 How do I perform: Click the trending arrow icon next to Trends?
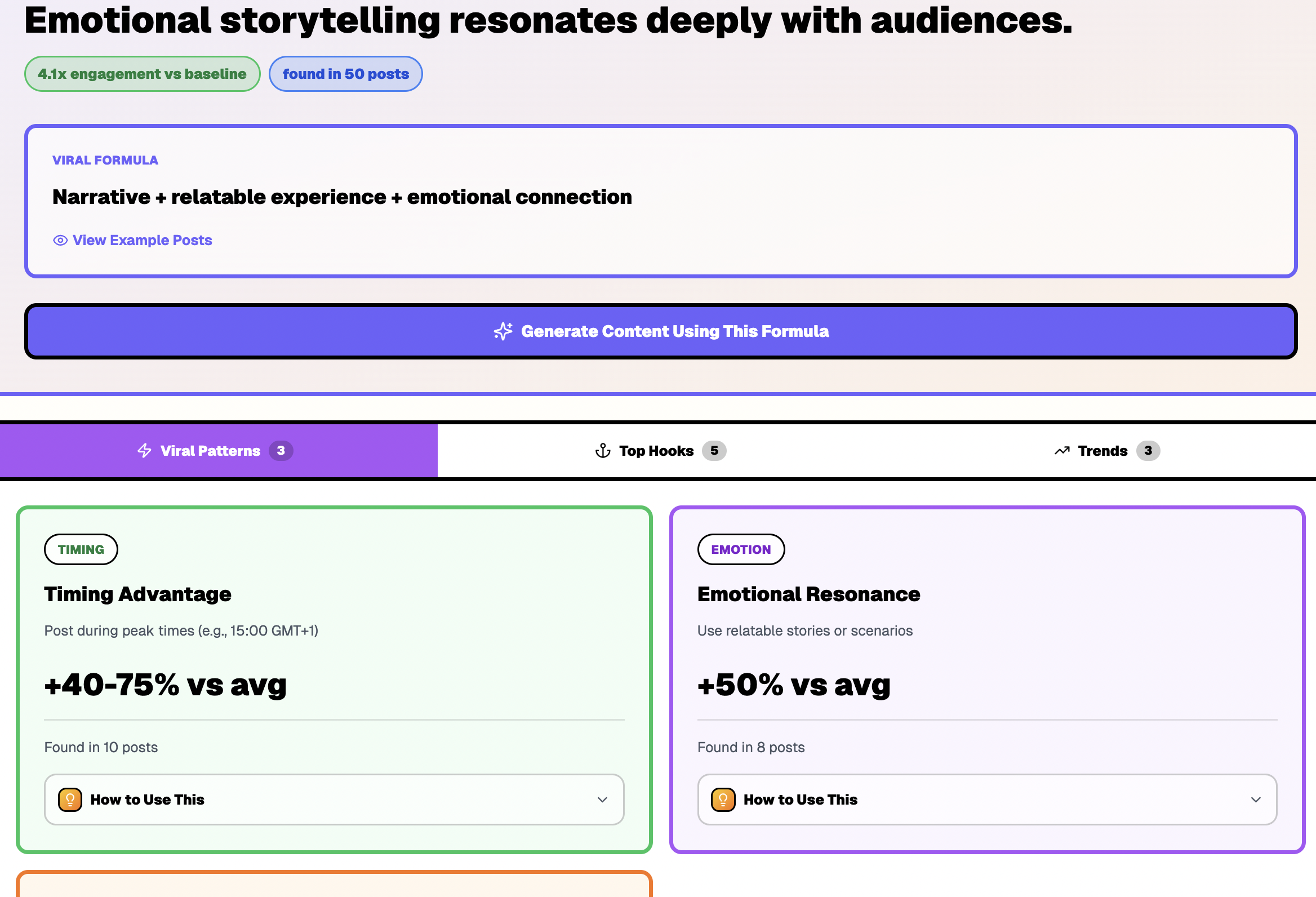pos(1062,451)
